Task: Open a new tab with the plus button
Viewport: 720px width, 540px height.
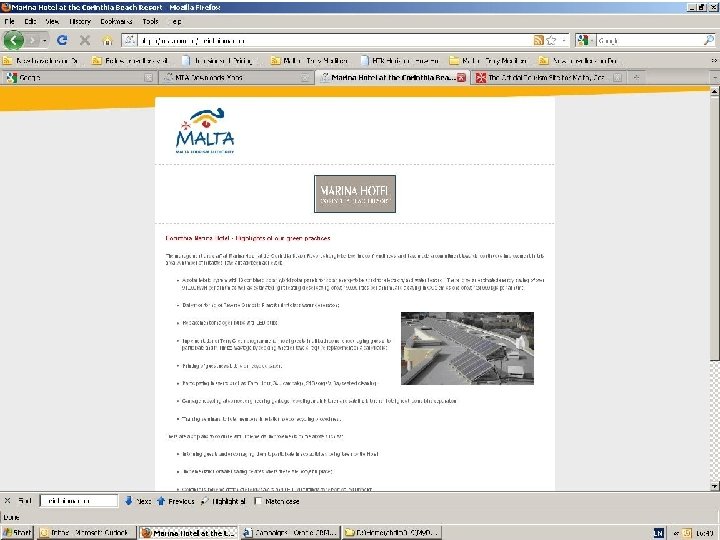Action: pyautogui.click(x=636, y=78)
